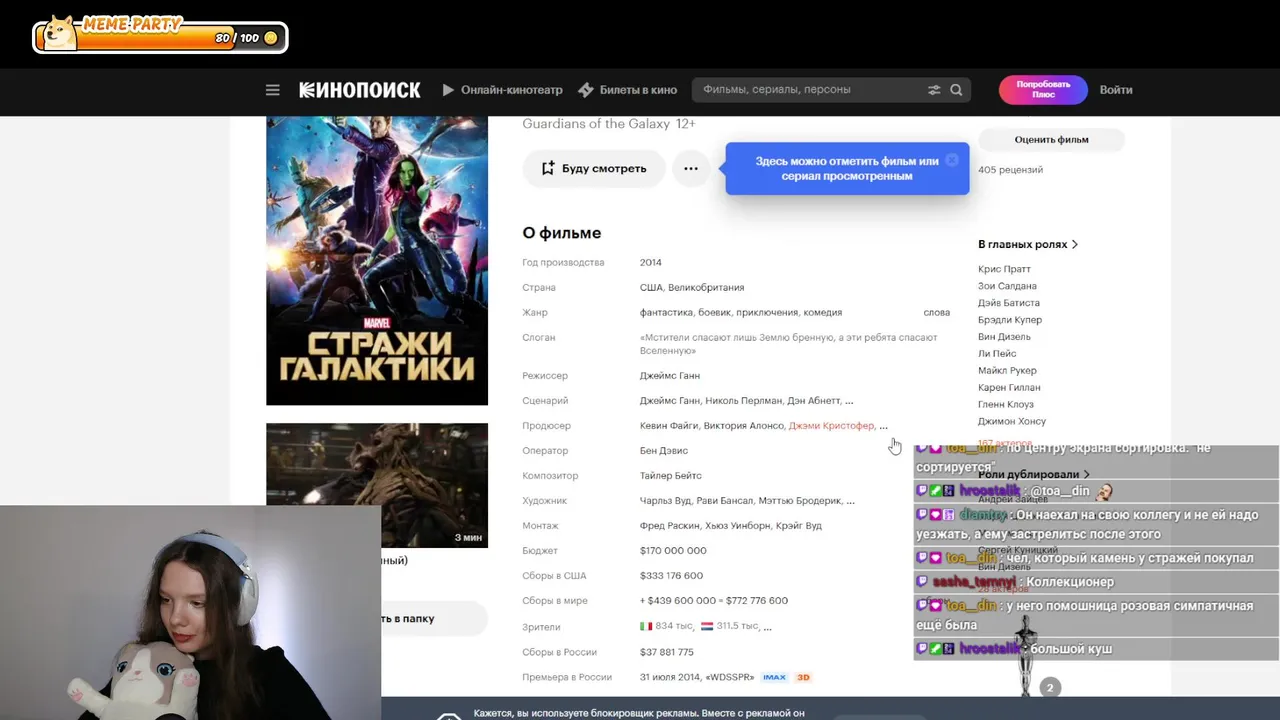Open Онлайн-кинотеатр link
The image size is (1280, 720).
click(502, 90)
